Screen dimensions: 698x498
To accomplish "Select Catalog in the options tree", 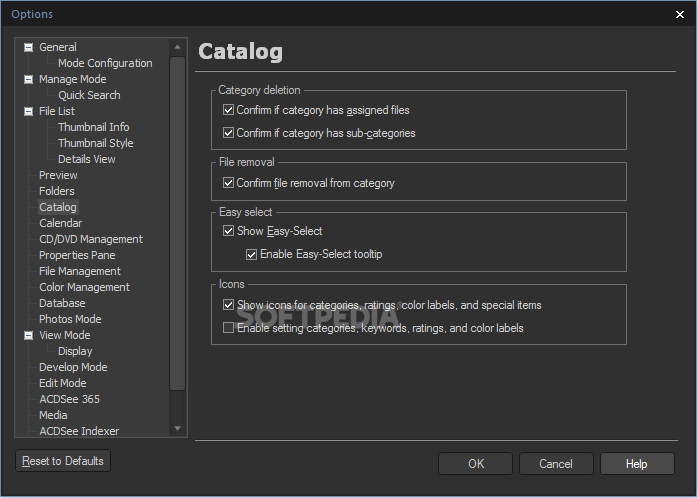I will point(58,207).
